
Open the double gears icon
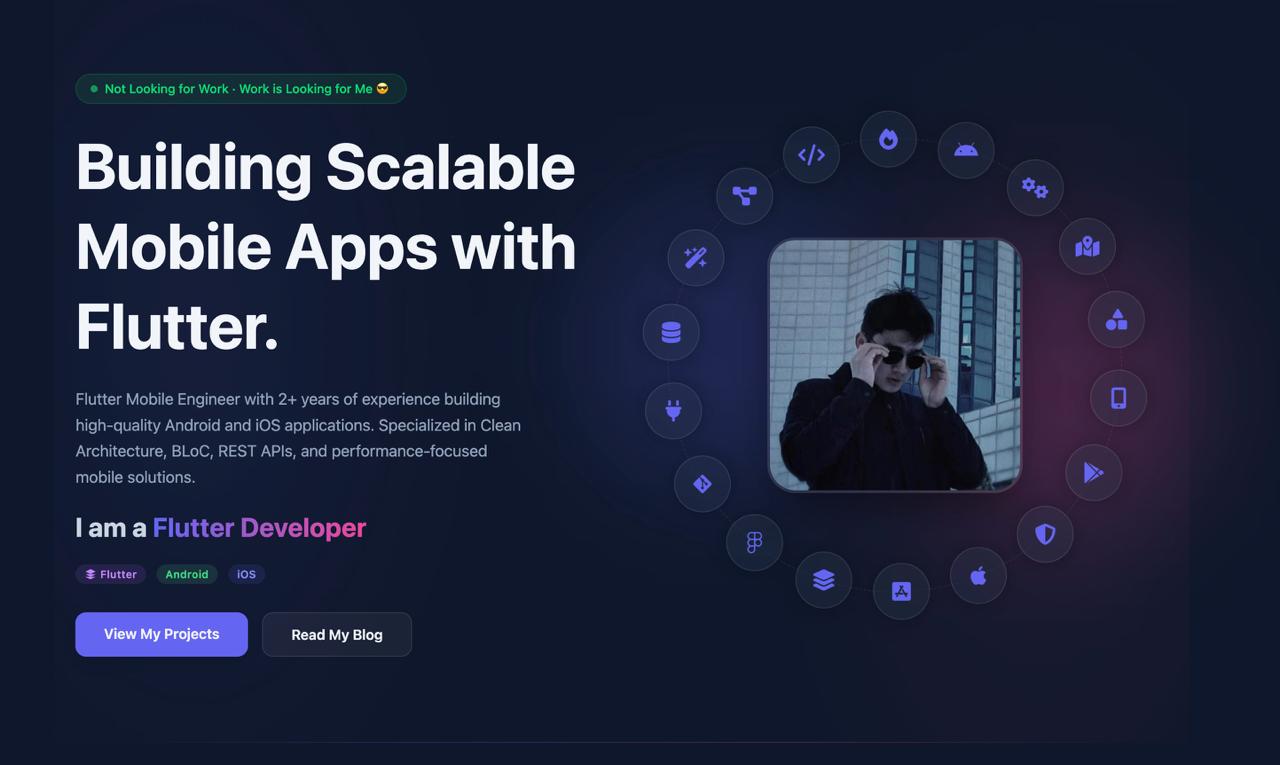[1035, 187]
